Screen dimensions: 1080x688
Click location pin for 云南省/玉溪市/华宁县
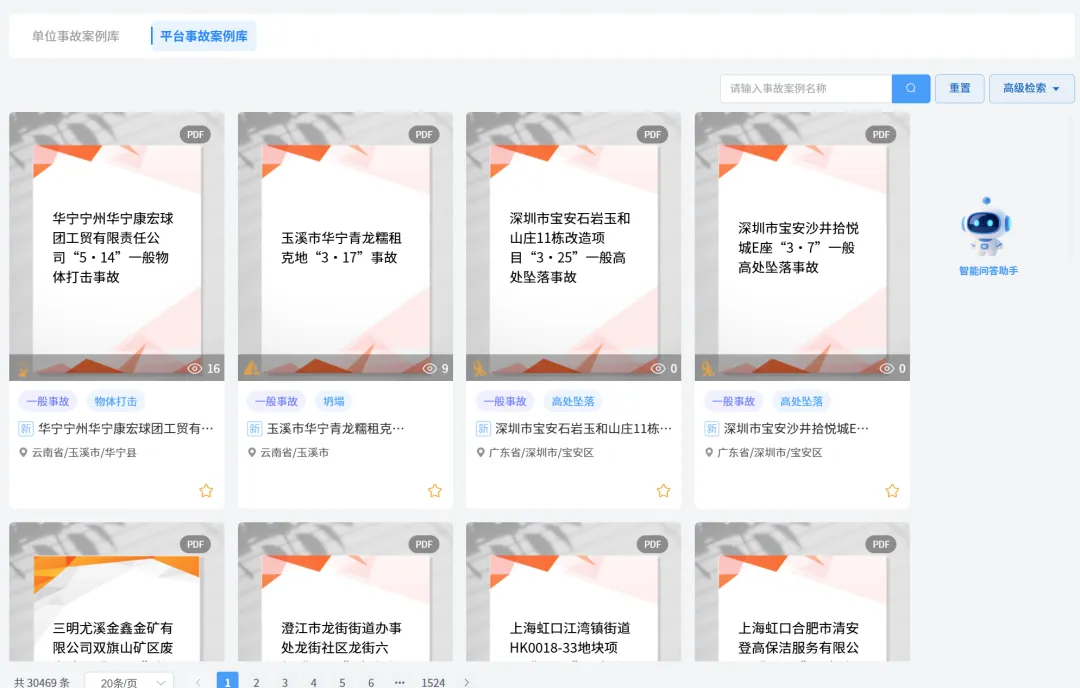tap(23, 452)
